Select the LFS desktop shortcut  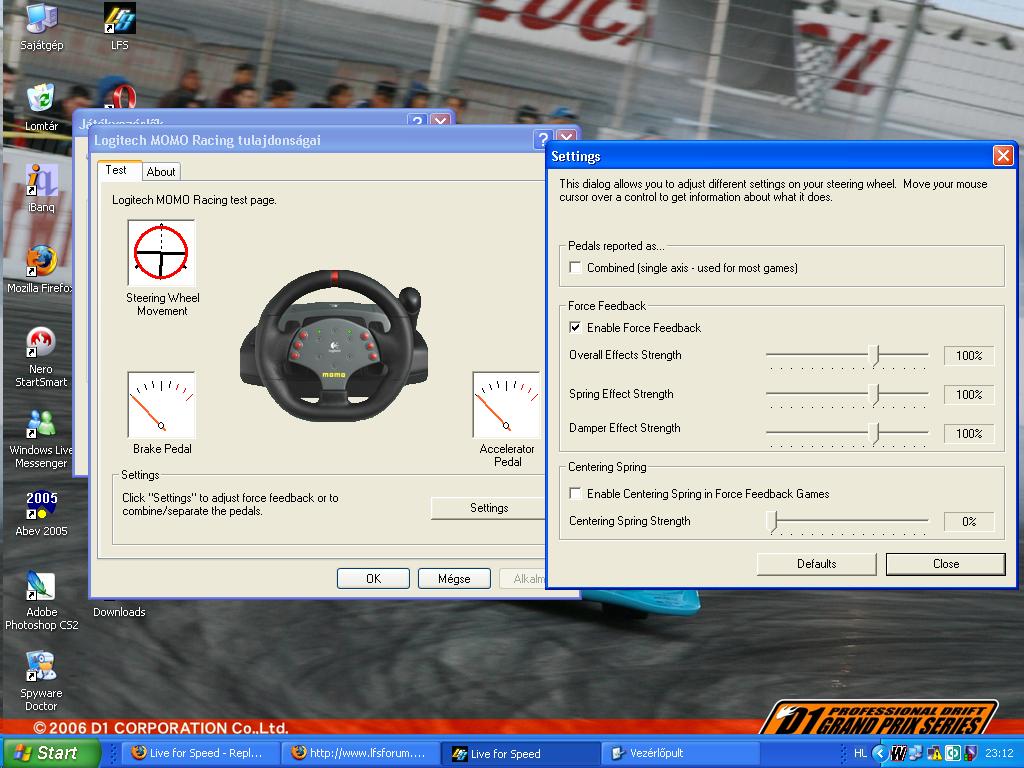coord(120,27)
